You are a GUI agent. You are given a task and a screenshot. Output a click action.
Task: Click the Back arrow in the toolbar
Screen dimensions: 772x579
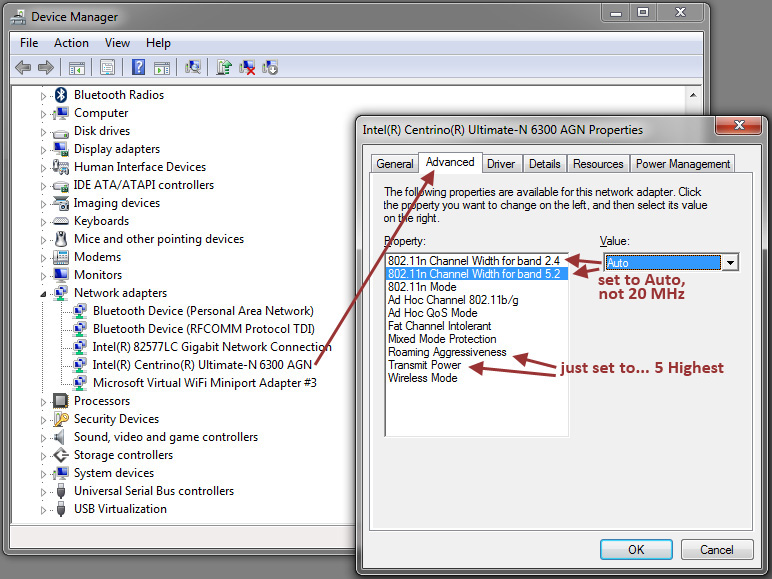point(23,67)
